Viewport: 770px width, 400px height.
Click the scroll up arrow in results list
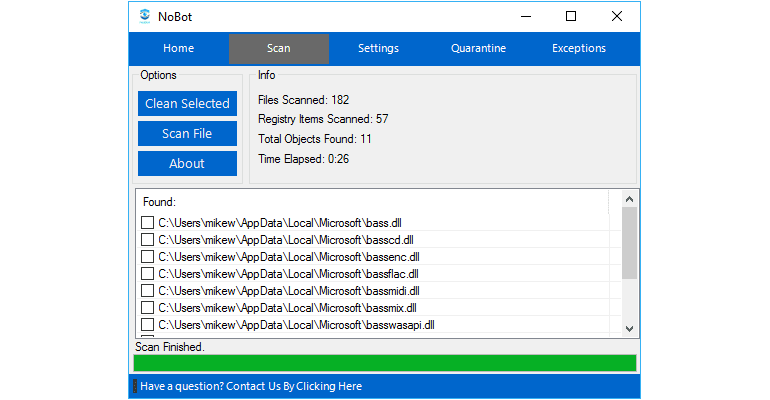(629, 199)
